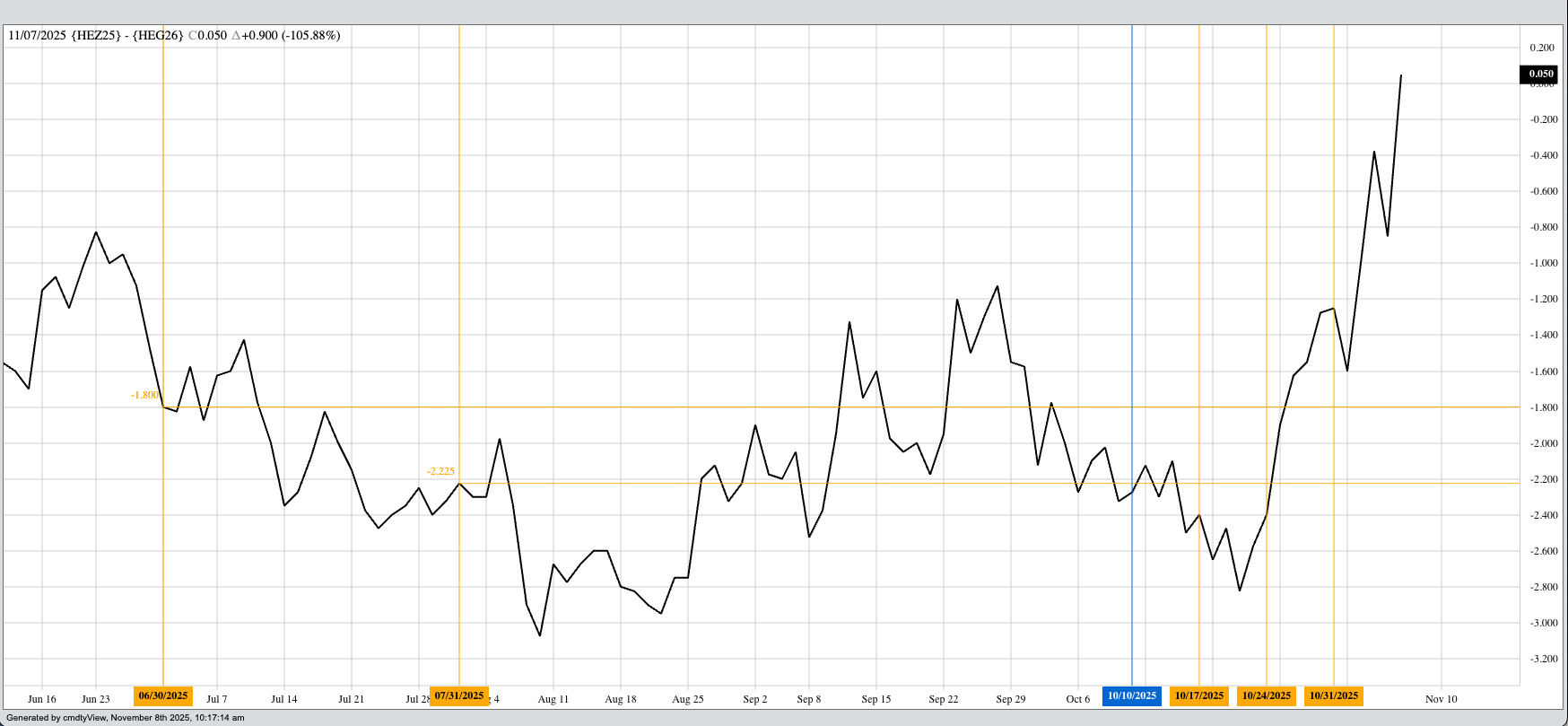Click the Jun 16 date axis label

pos(42,699)
